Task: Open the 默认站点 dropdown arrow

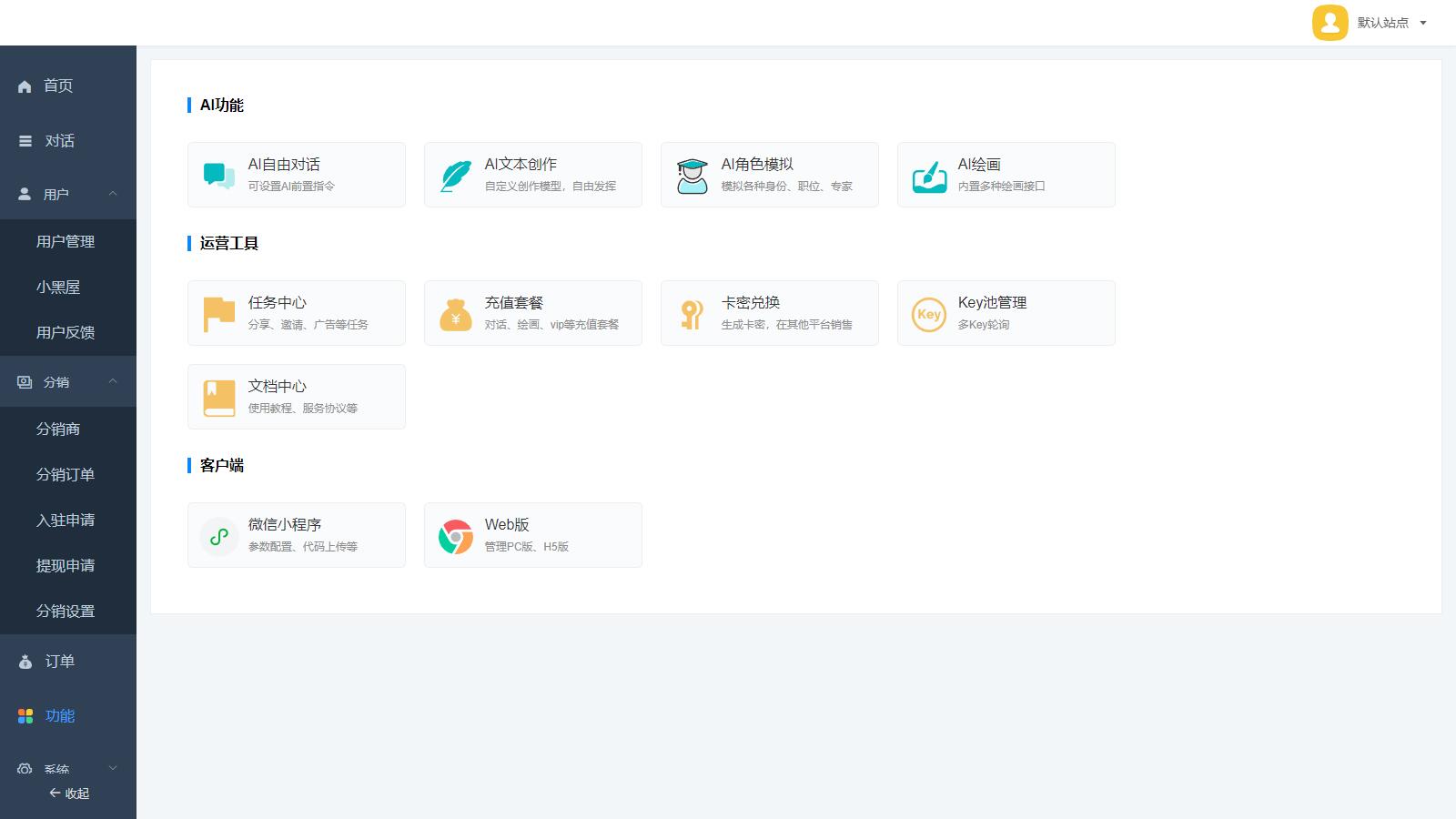Action: [x=1423, y=23]
